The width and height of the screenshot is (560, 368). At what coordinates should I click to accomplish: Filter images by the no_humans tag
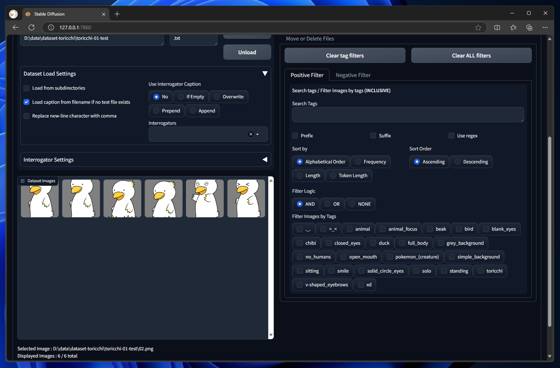(314, 257)
